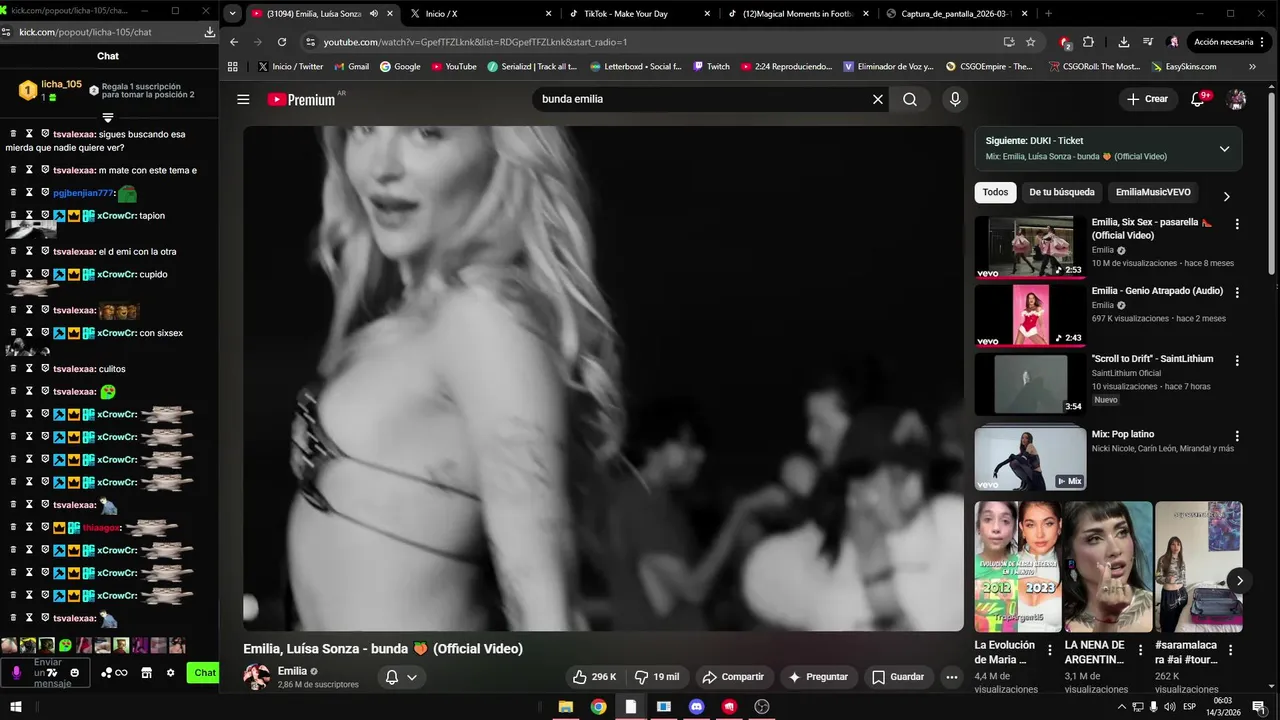Show hidden bookmarks overflow chevron
This screenshot has height=720, width=1280.
pos(1253,67)
